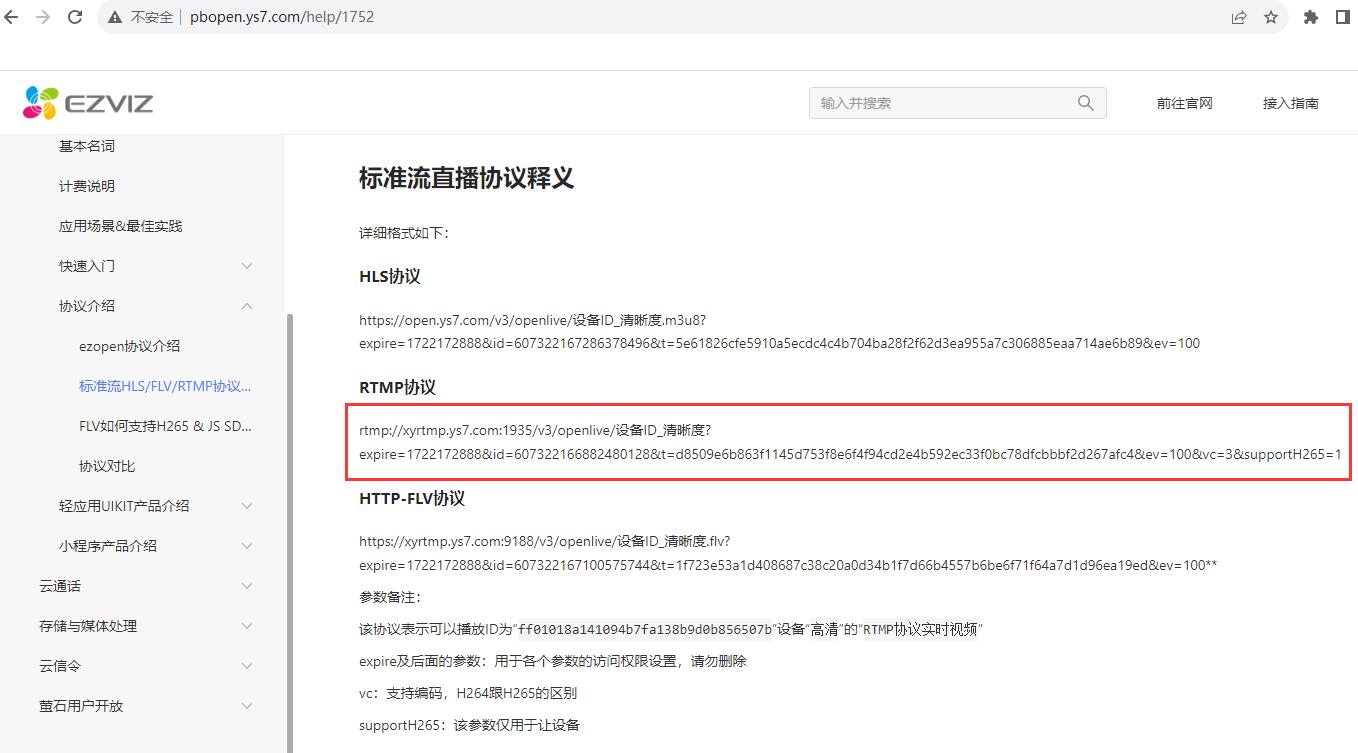This screenshot has height=753, width=1358.
Task: Open the ezopen协议介绍 page
Action: [130, 346]
